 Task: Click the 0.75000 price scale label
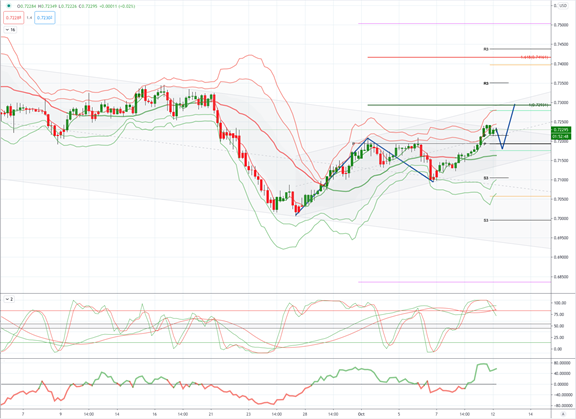562,25
